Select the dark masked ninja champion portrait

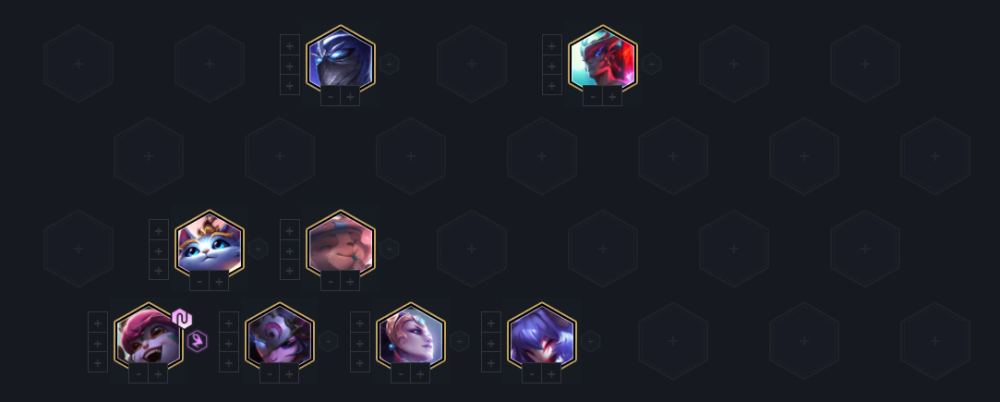341,59
